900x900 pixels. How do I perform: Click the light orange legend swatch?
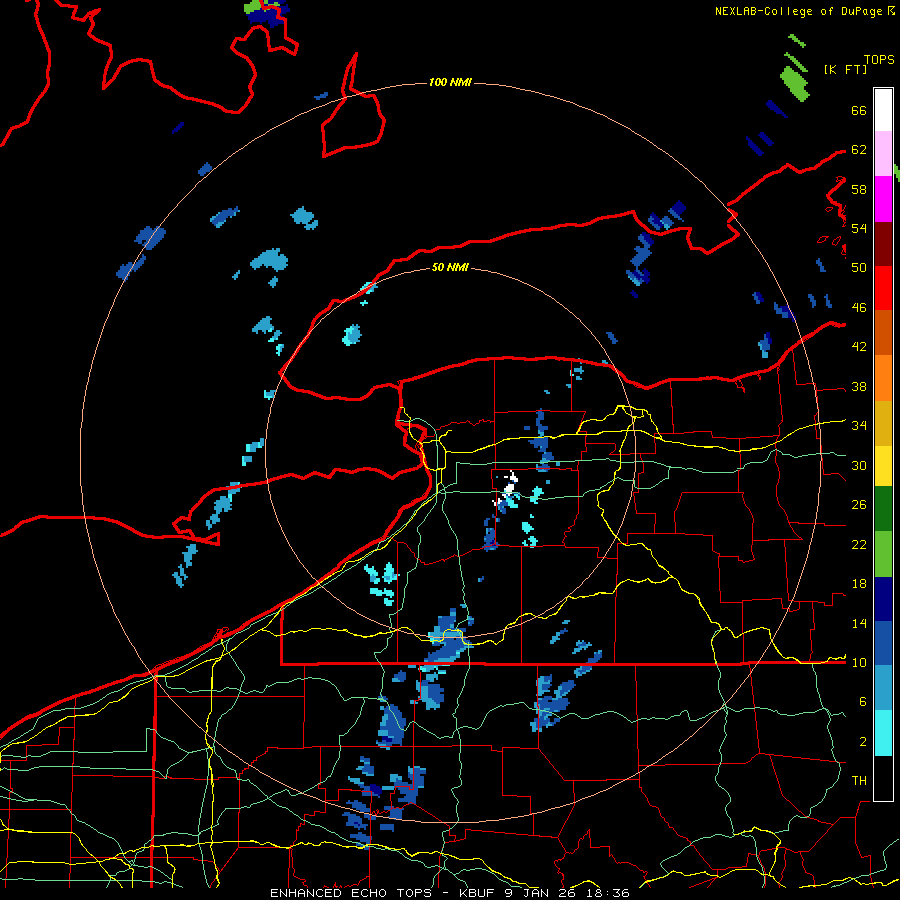[x=883, y=378]
